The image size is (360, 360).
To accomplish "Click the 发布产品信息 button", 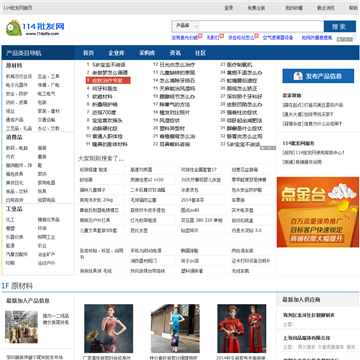I will [x=318, y=76].
